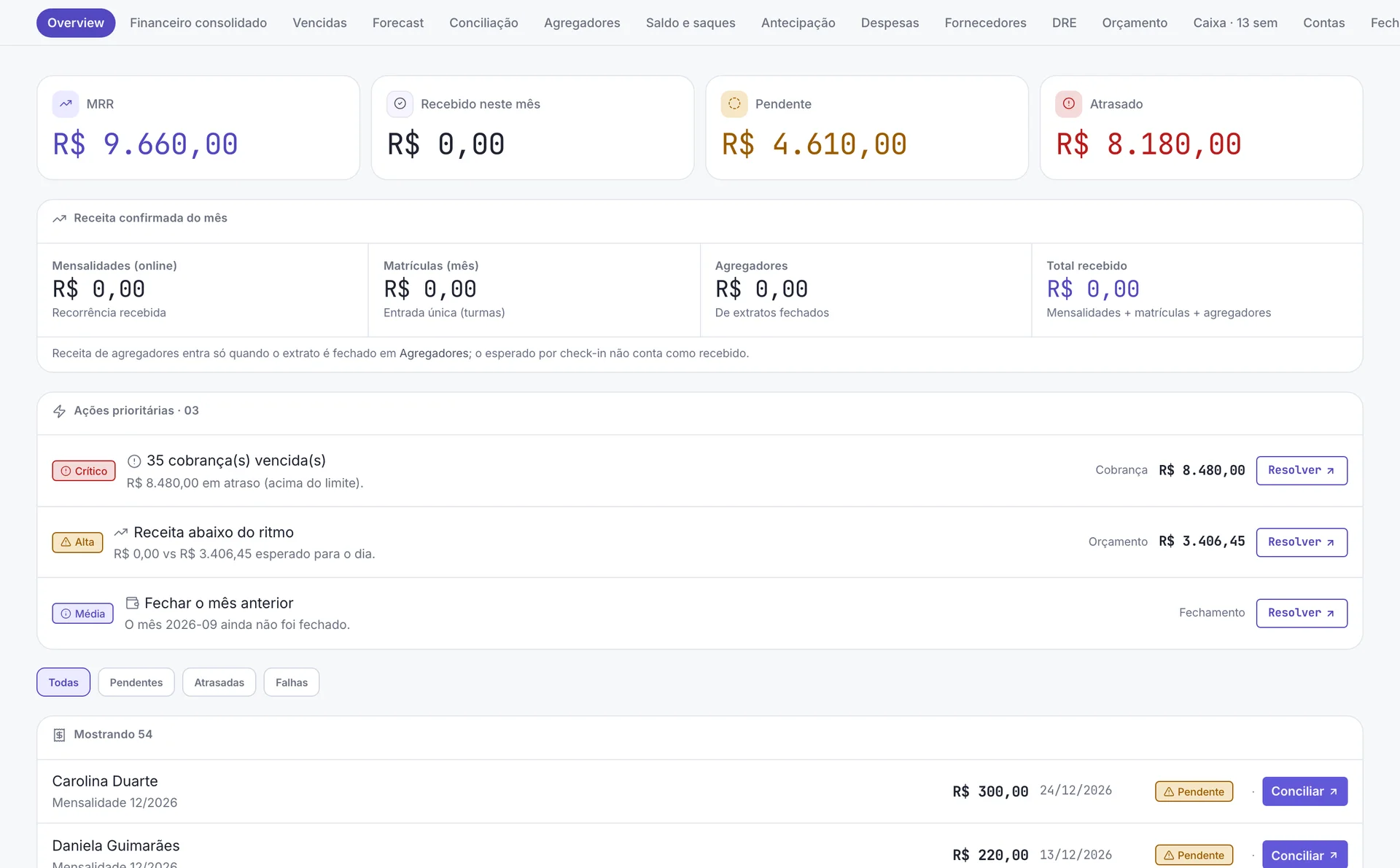Viewport: 1400px width, 868px height.
Task: Click the wallet icon beside Fechar o mês anterior
Action: point(133,603)
